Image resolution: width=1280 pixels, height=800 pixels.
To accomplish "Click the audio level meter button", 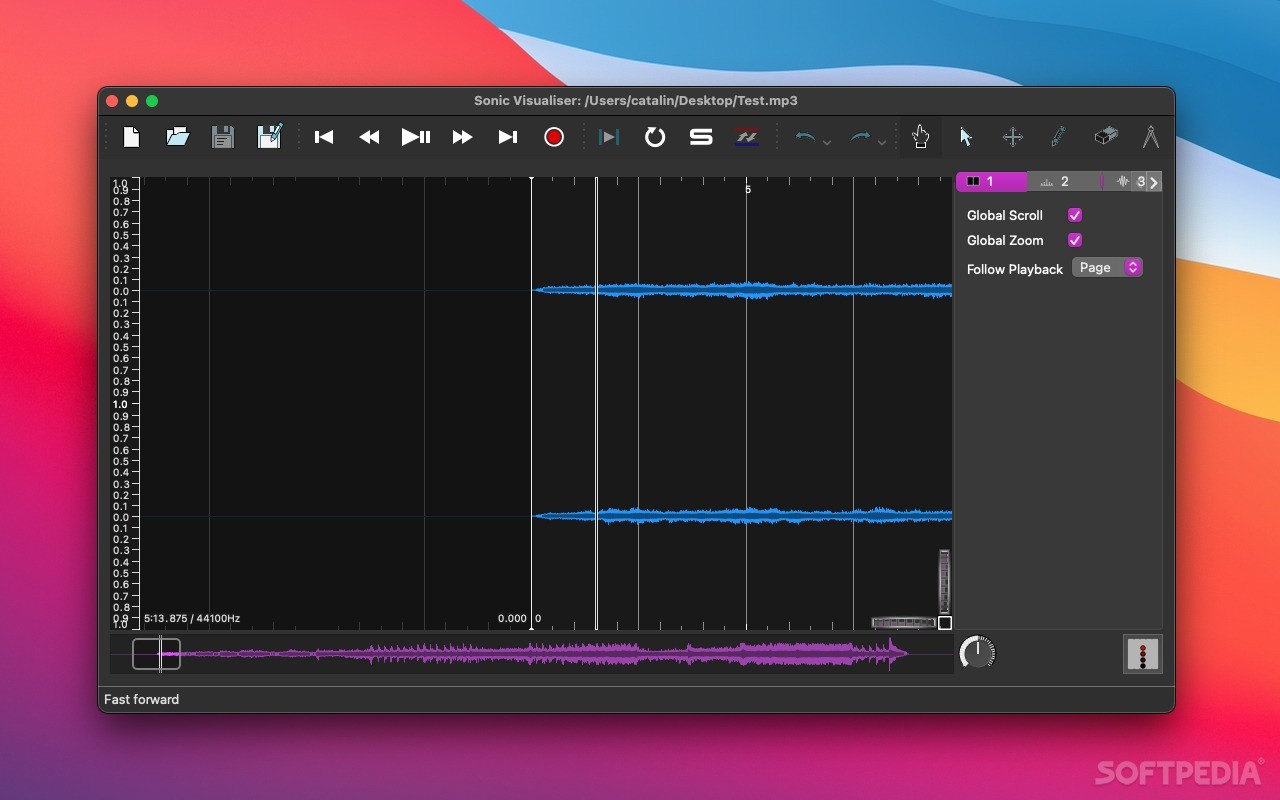I will pyautogui.click(x=1143, y=654).
